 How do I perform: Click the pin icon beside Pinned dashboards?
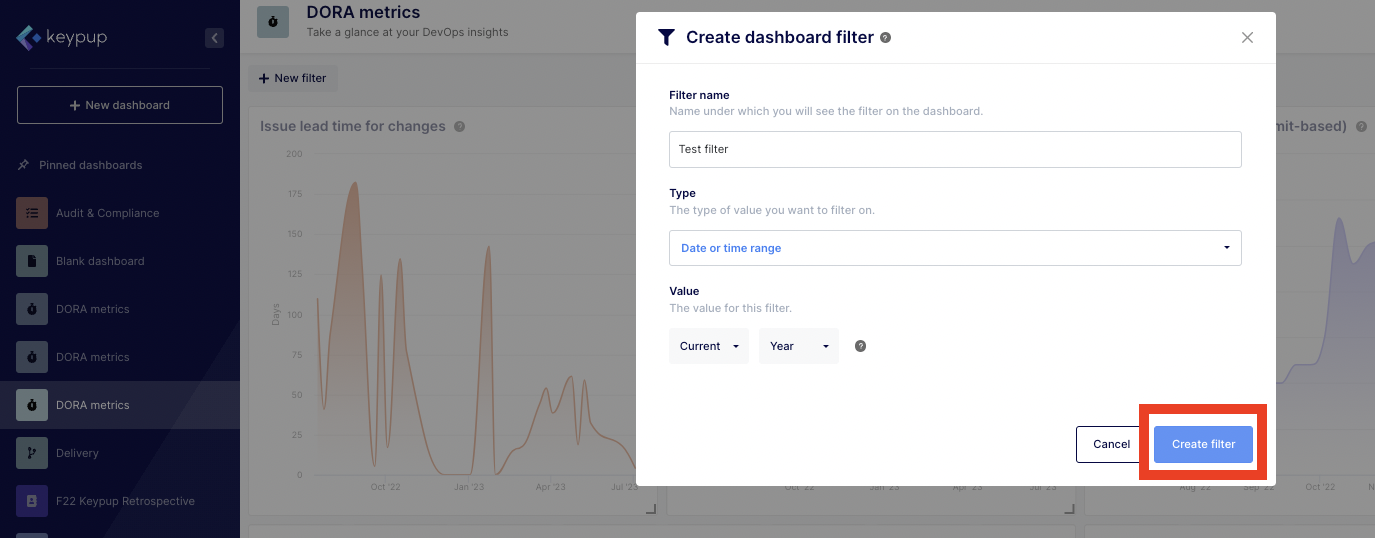point(24,165)
